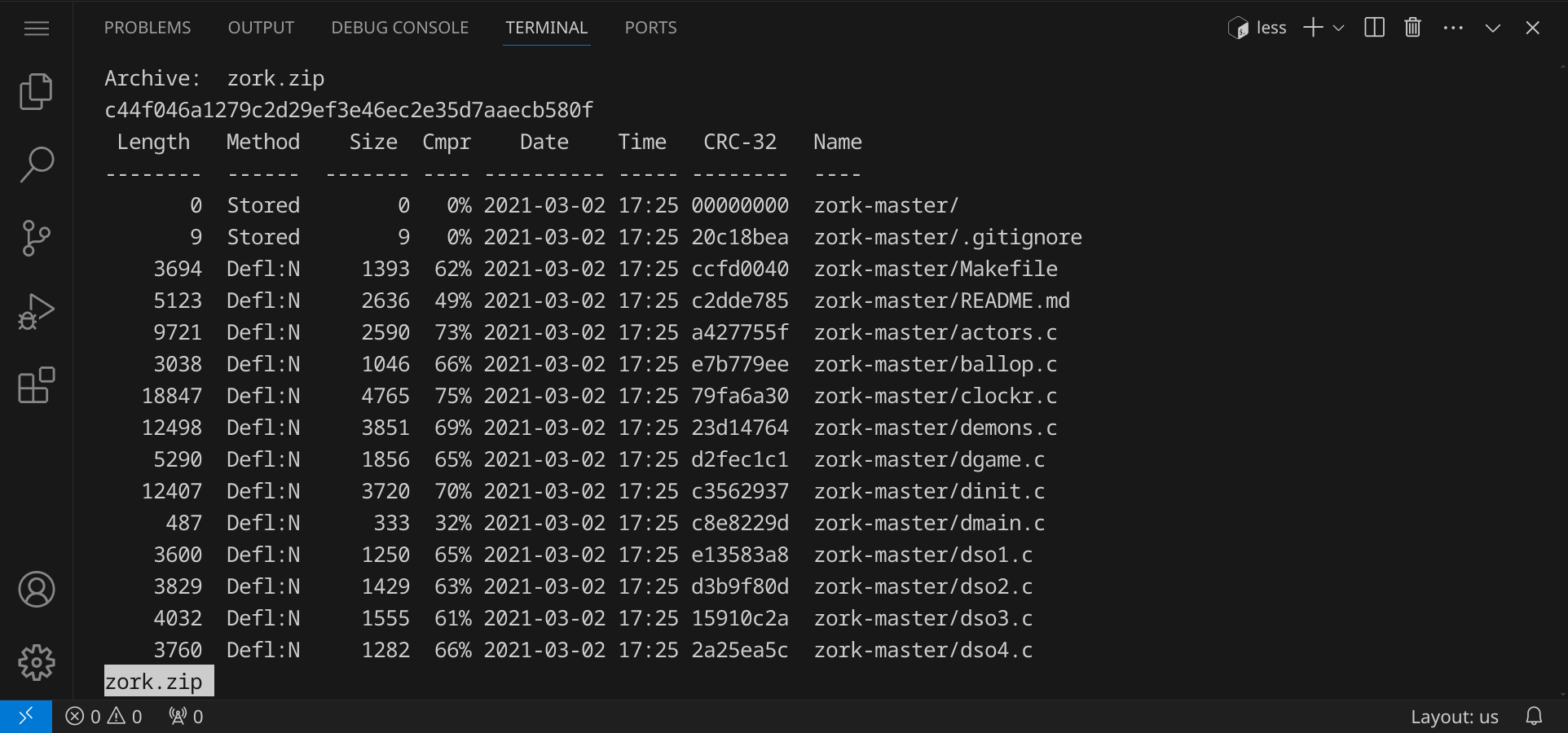Expand the launch profile dropdown arrow
1568x733 pixels.
pos(1338,28)
